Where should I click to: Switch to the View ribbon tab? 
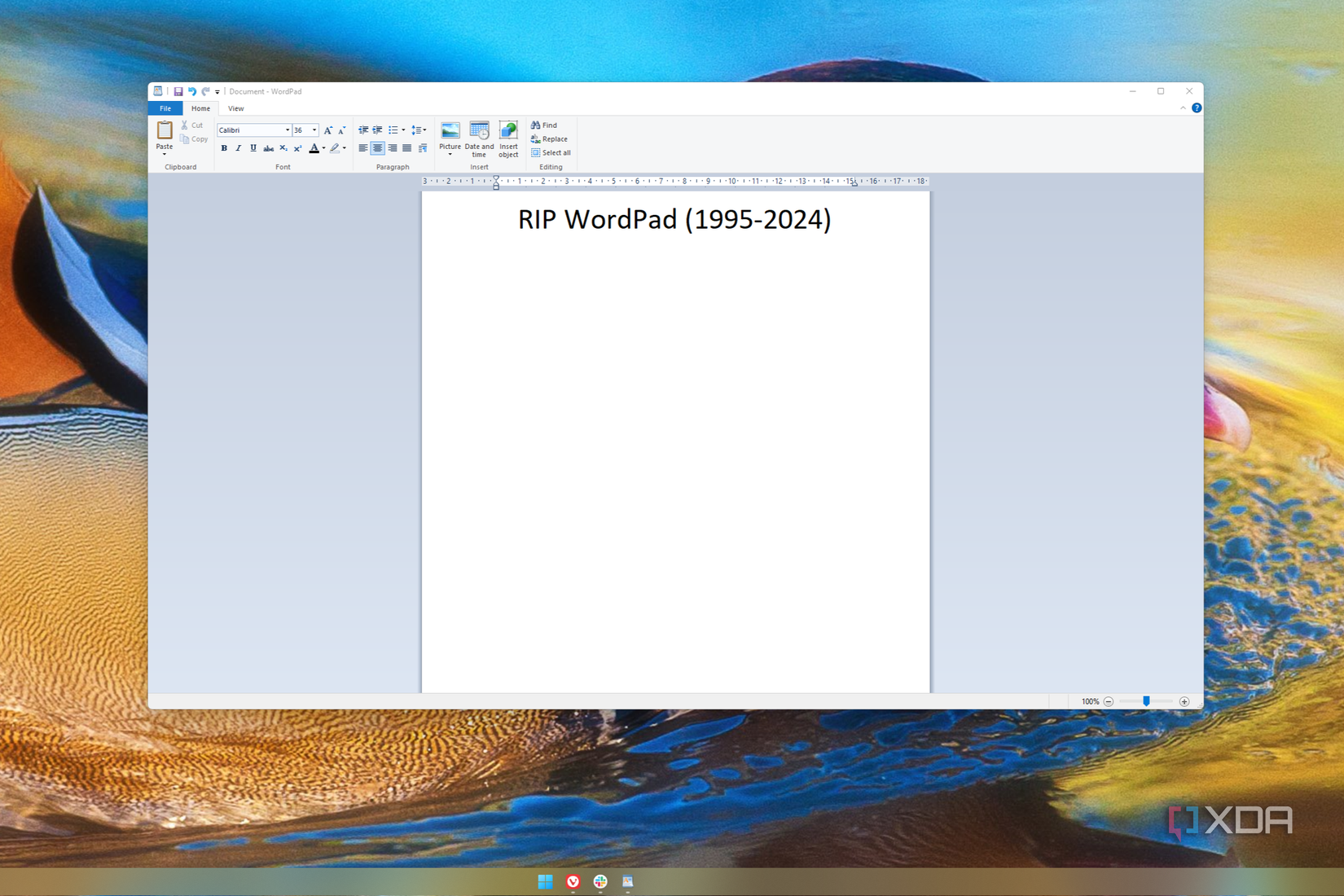point(235,108)
